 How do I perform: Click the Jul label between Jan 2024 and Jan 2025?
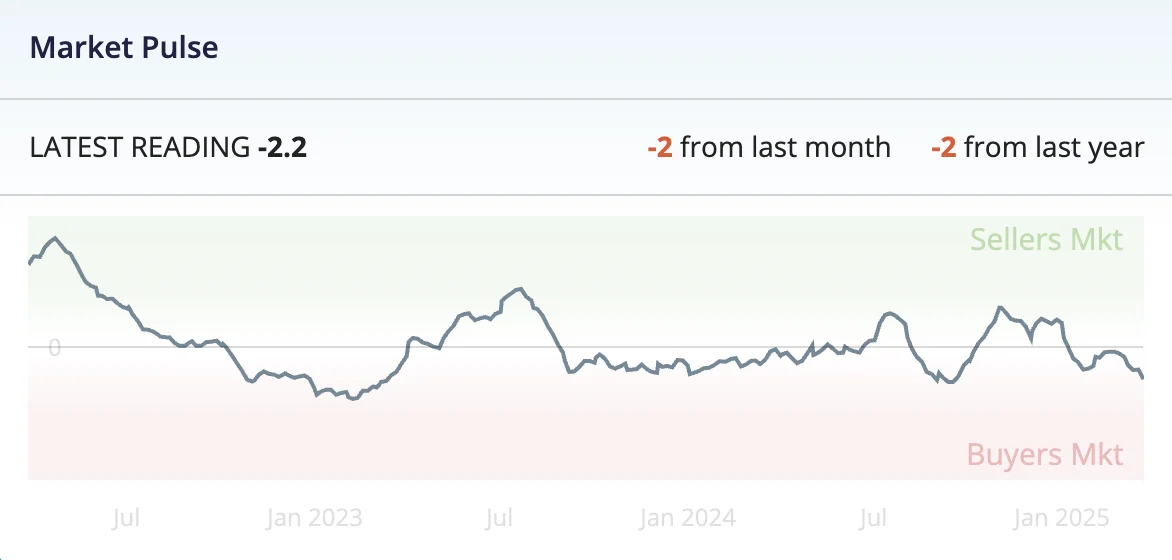pos(873,518)
